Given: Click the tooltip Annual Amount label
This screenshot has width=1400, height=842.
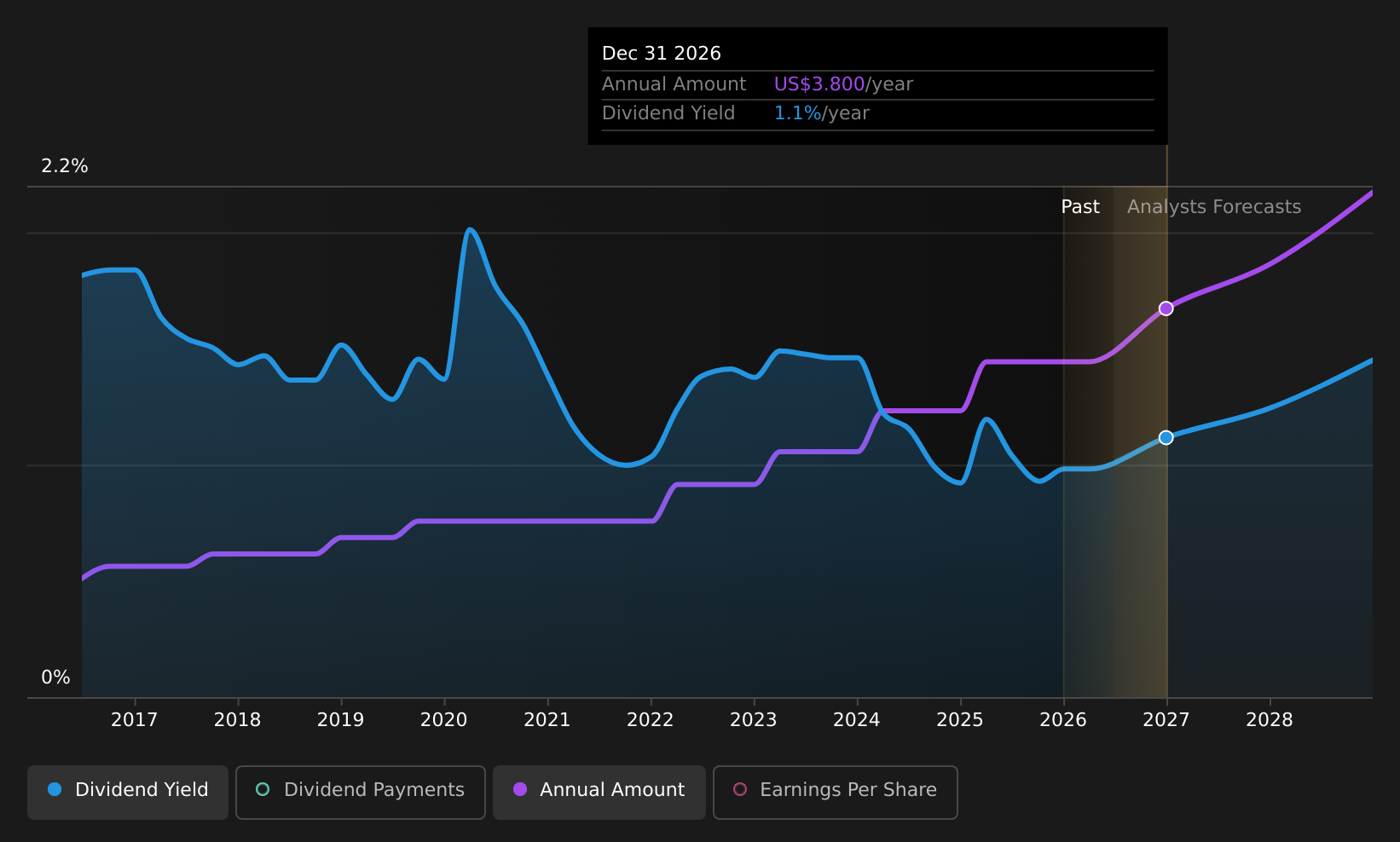Looking at the screenshot, I should point(674,84).
